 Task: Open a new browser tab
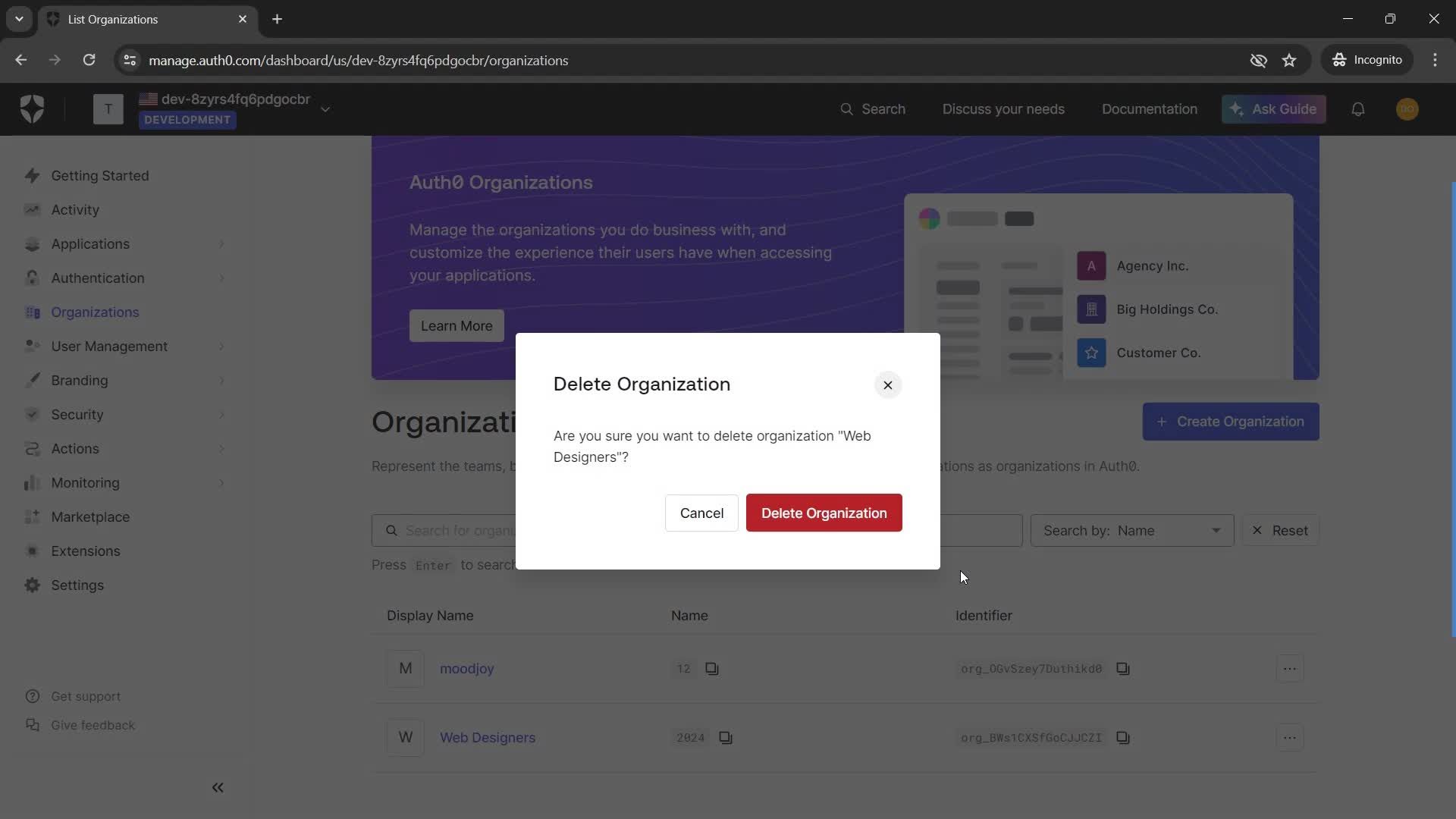(278, 19)
